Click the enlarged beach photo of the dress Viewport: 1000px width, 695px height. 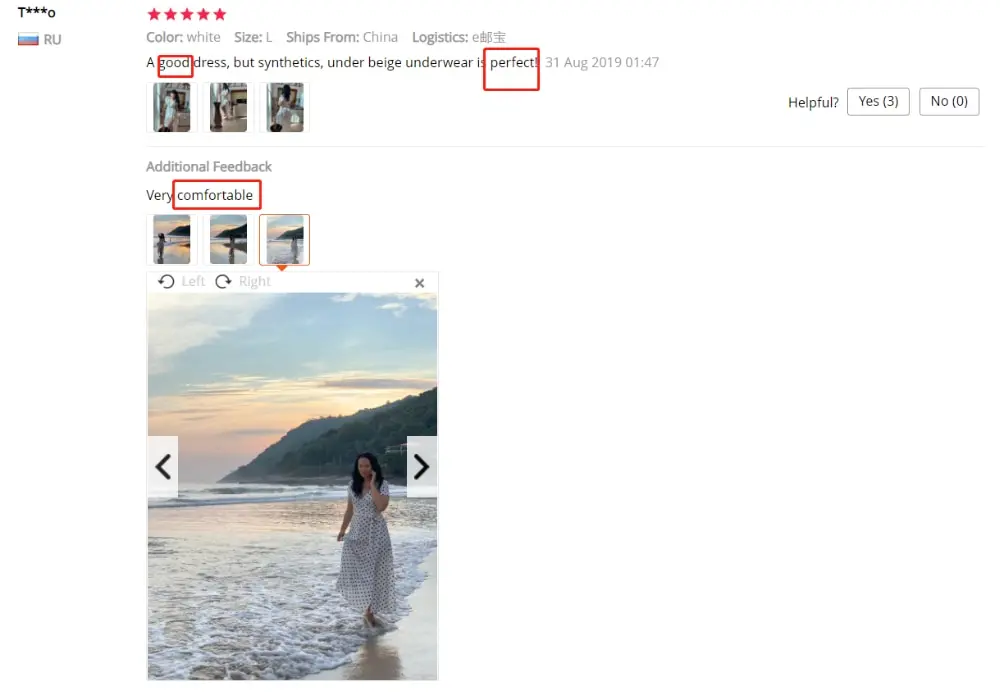[x=293, y=486]
